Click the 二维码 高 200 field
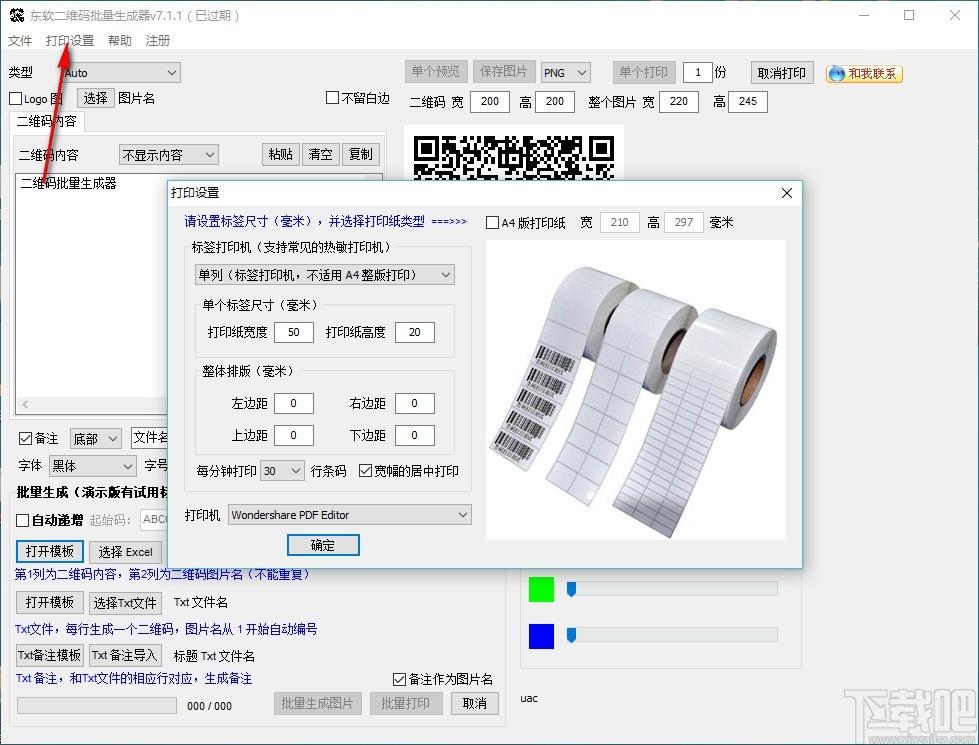This screenshot has height=745, width=979. tap(554, 101)
